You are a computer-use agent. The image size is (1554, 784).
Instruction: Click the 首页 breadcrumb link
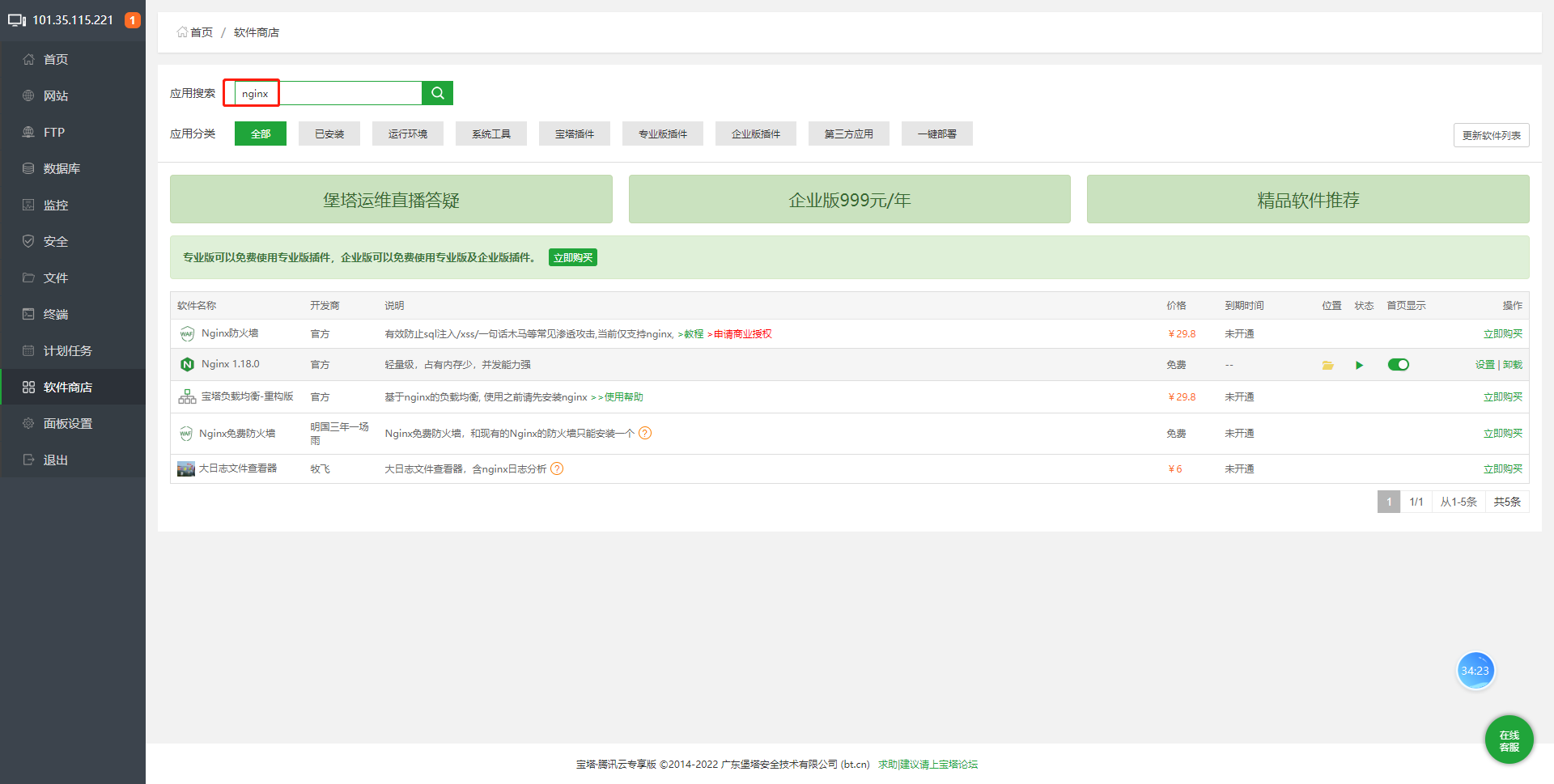[201, 32]
